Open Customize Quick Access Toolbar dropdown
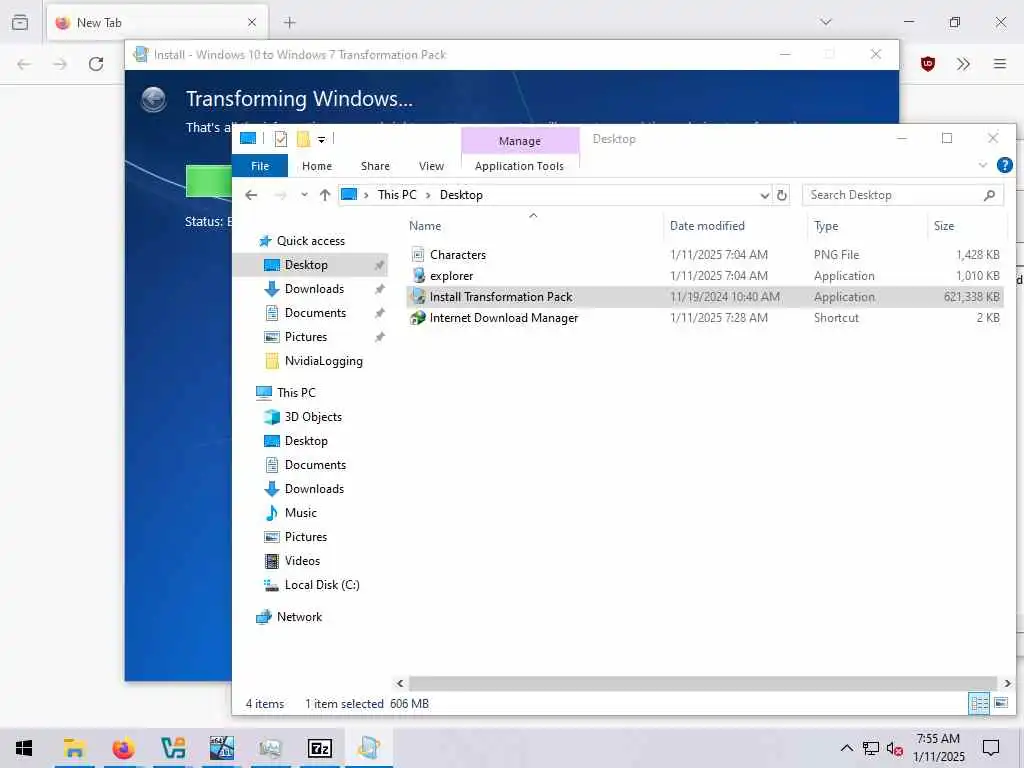This screenshot has height=768, width=1024. 321,139
